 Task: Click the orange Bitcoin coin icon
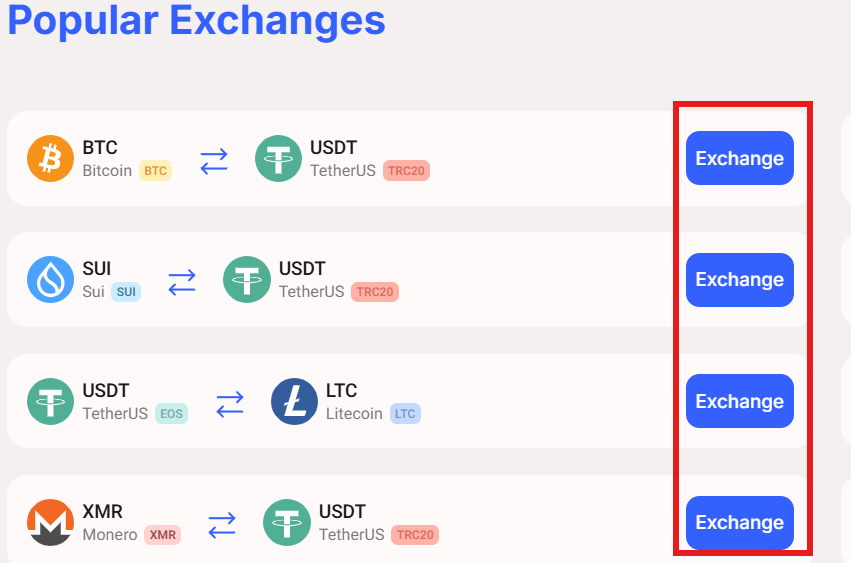(50, 159)
